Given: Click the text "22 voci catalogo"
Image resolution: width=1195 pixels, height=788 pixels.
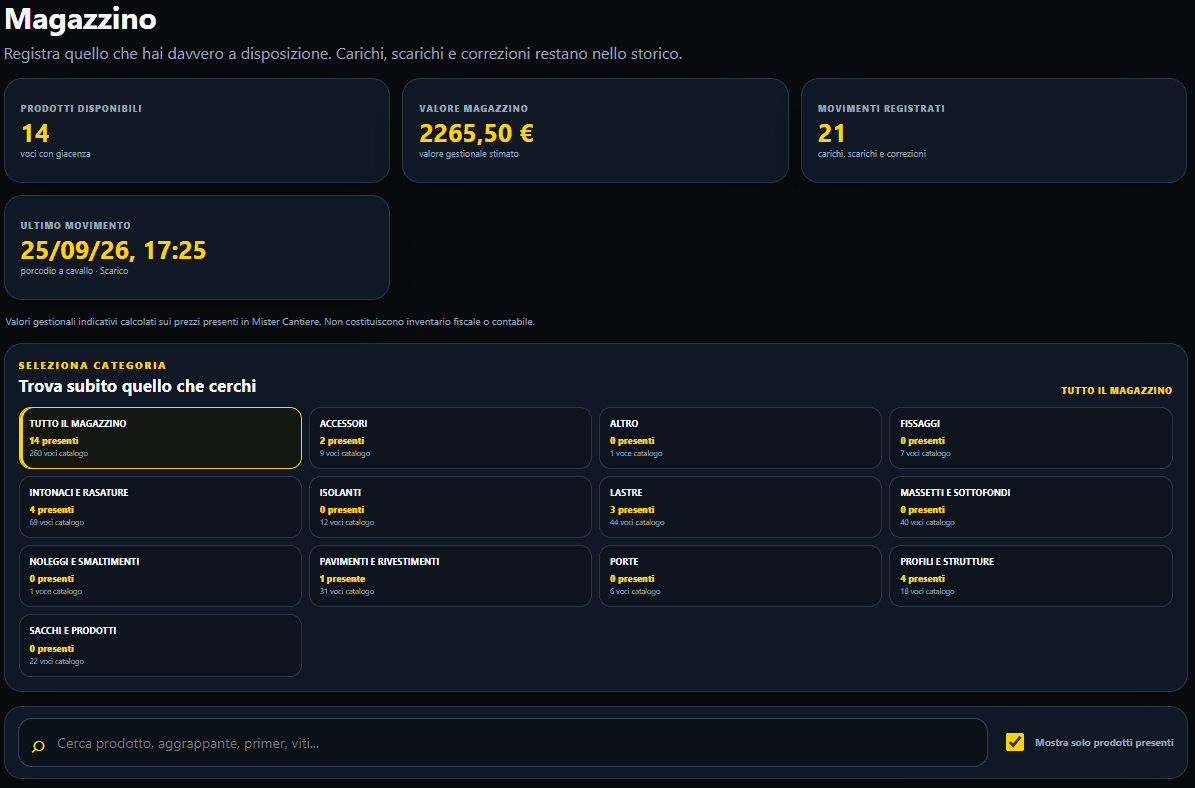Looking at the screenshot, I should (57, 661).
